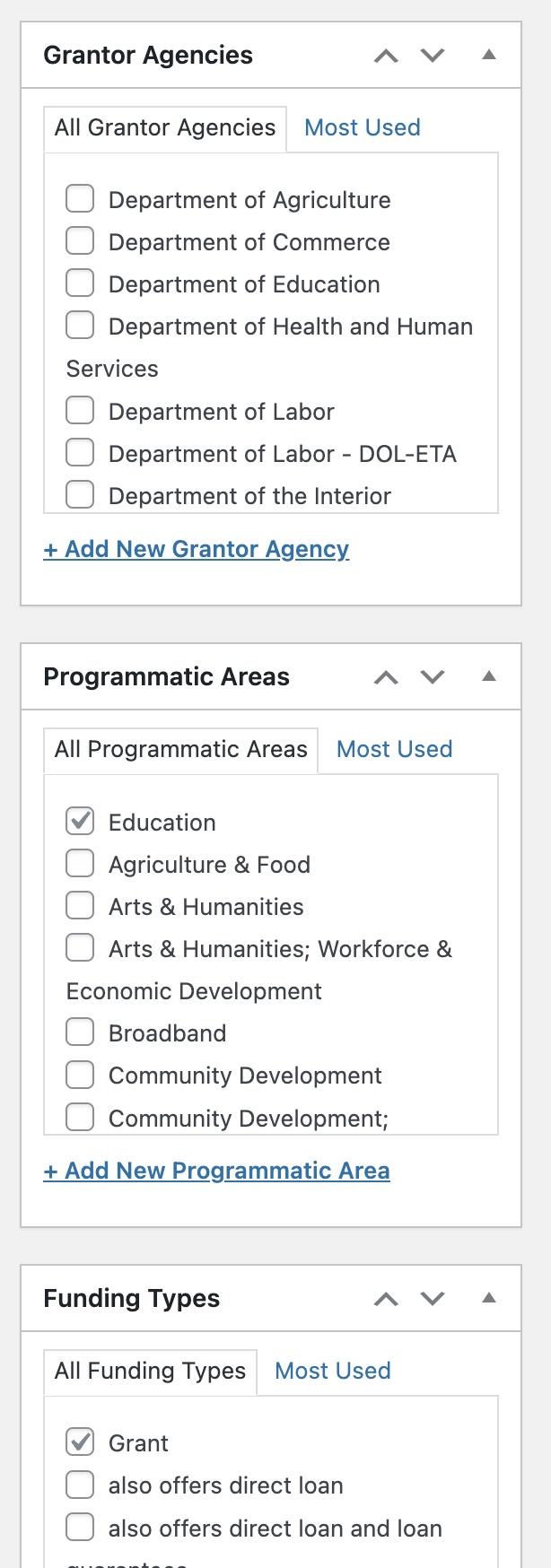Collapse the Programmatic Areas panel
Screen dimensions: 551x1568
tap(489, 676)
